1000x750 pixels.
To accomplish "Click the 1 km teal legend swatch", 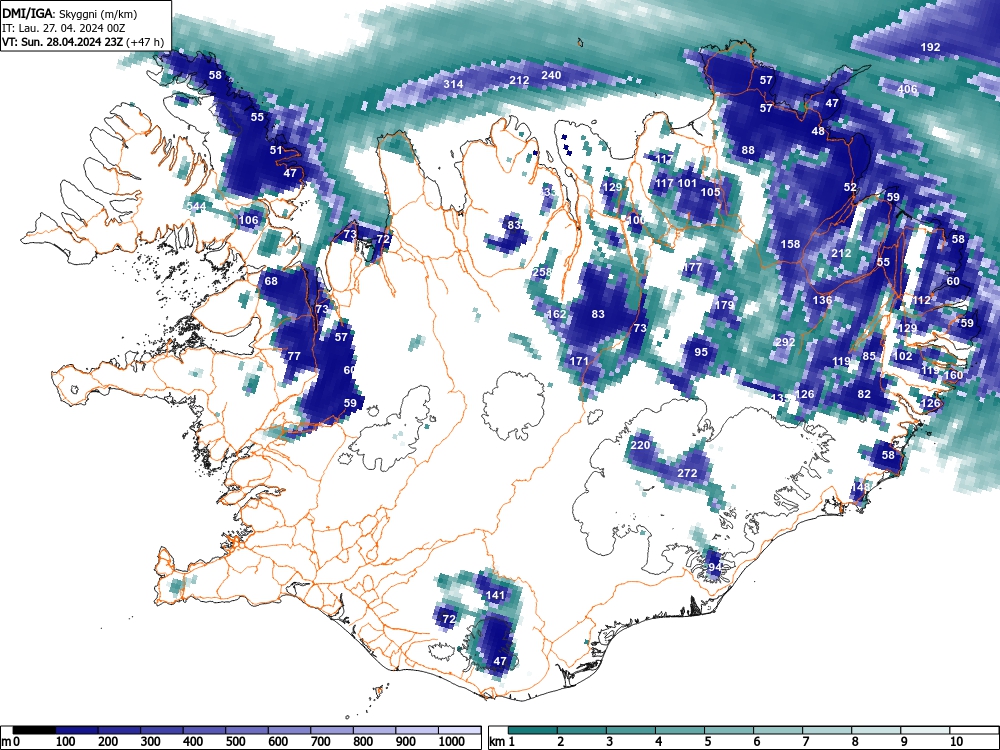I will (x=533, y=730).
